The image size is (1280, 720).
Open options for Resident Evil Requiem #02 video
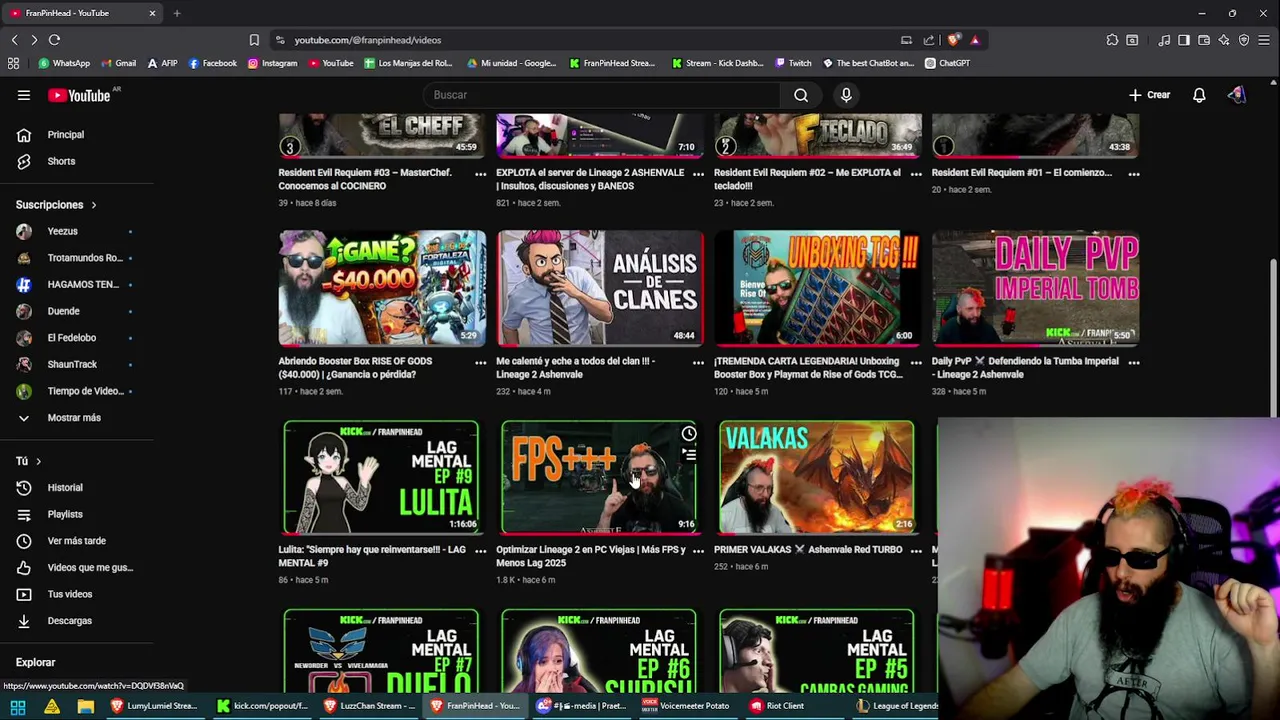(x=916, y=174)
